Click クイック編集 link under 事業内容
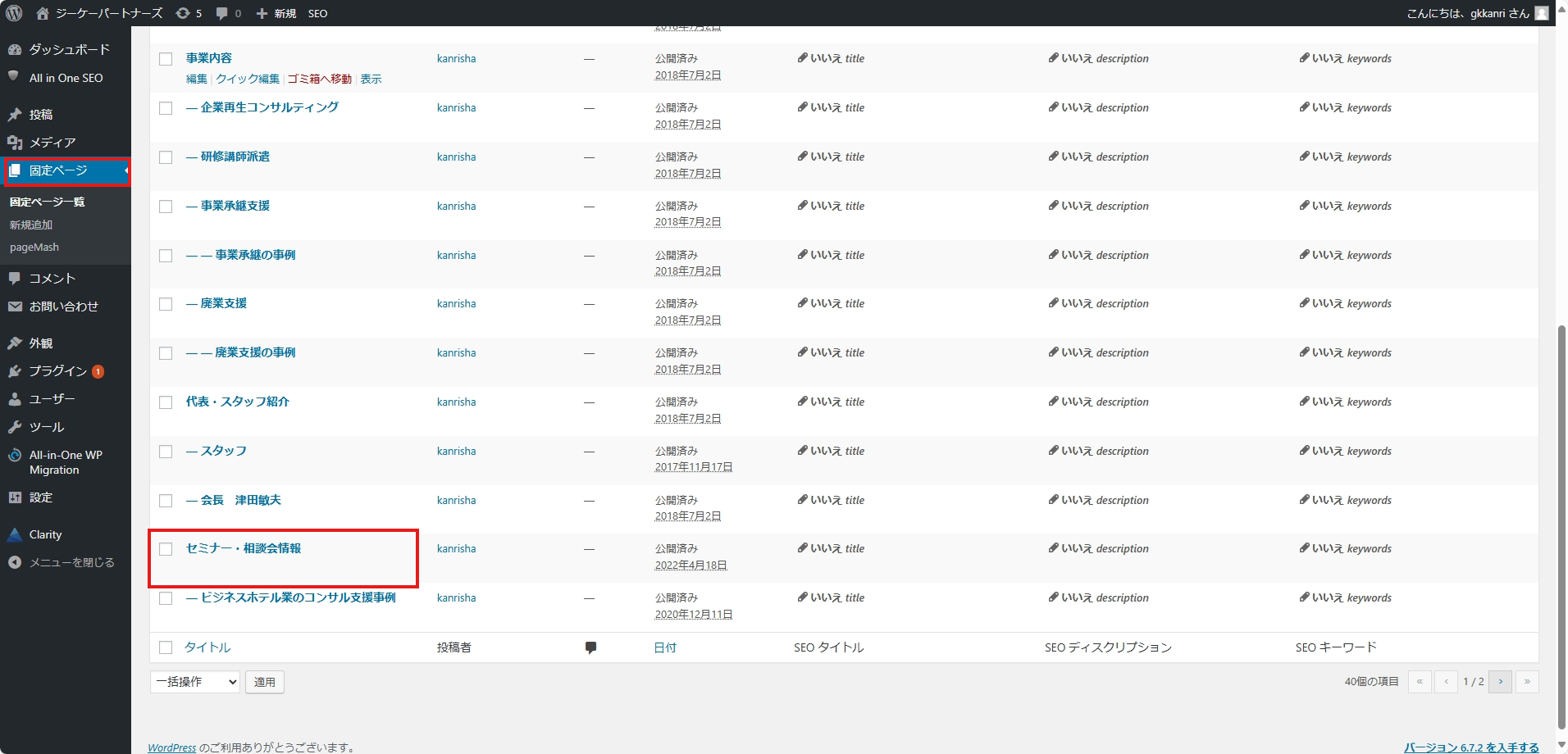This screenshot has height=754, width=1568. click(x=248, y=79)
